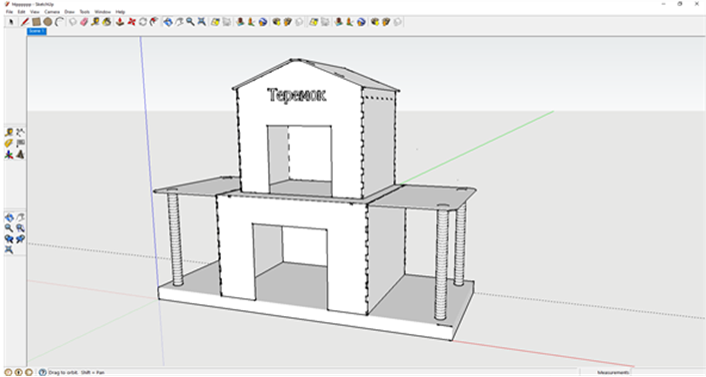Select the Text label tool
Screen dimensions: 706x377
tap(20, 144)
